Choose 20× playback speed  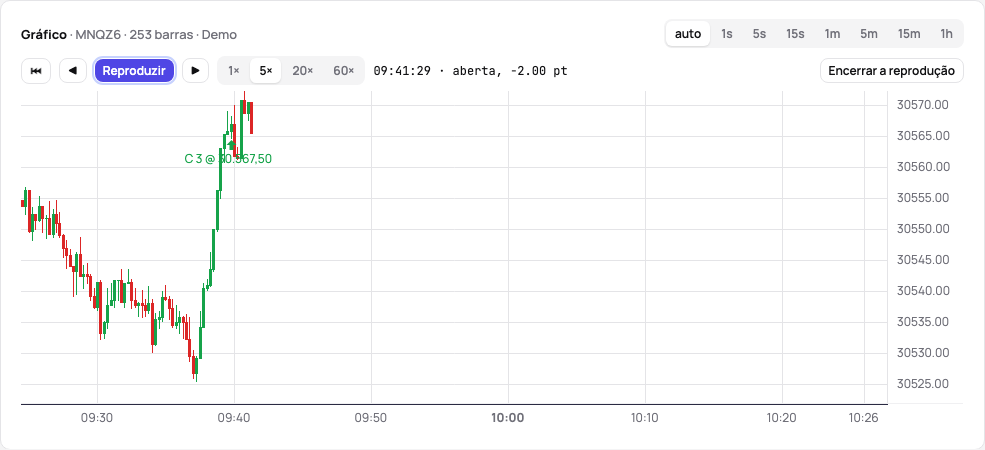(303, 71)
